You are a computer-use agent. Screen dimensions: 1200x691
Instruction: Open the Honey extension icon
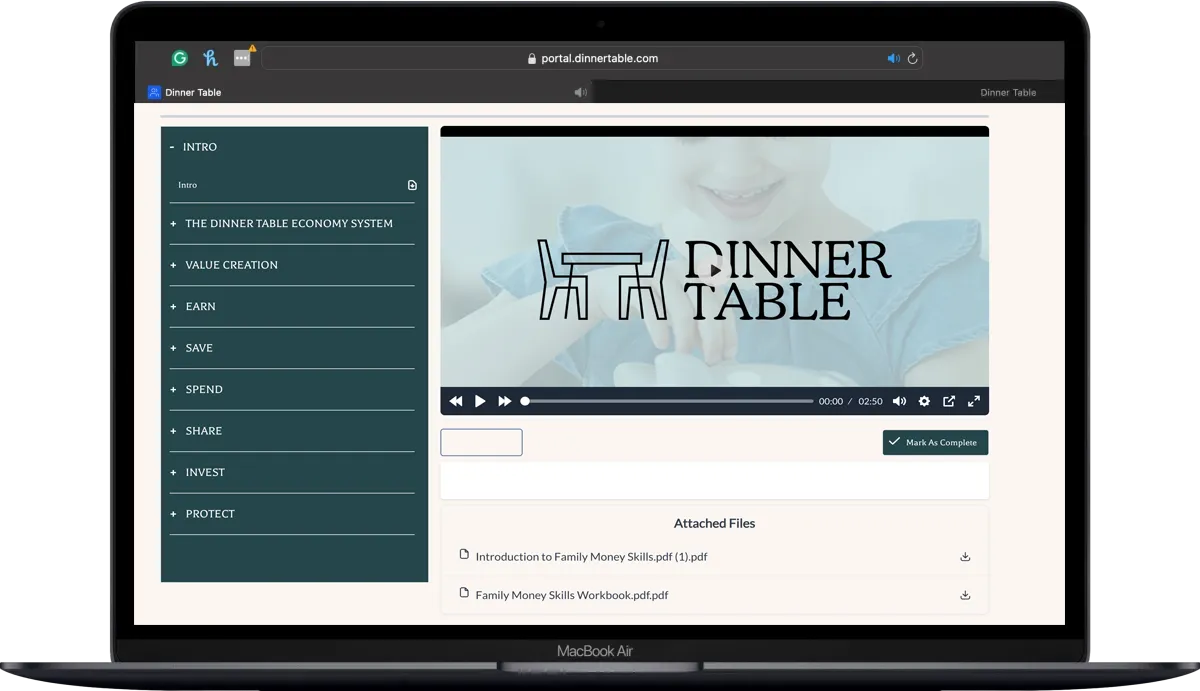click(x=210, y=58)
